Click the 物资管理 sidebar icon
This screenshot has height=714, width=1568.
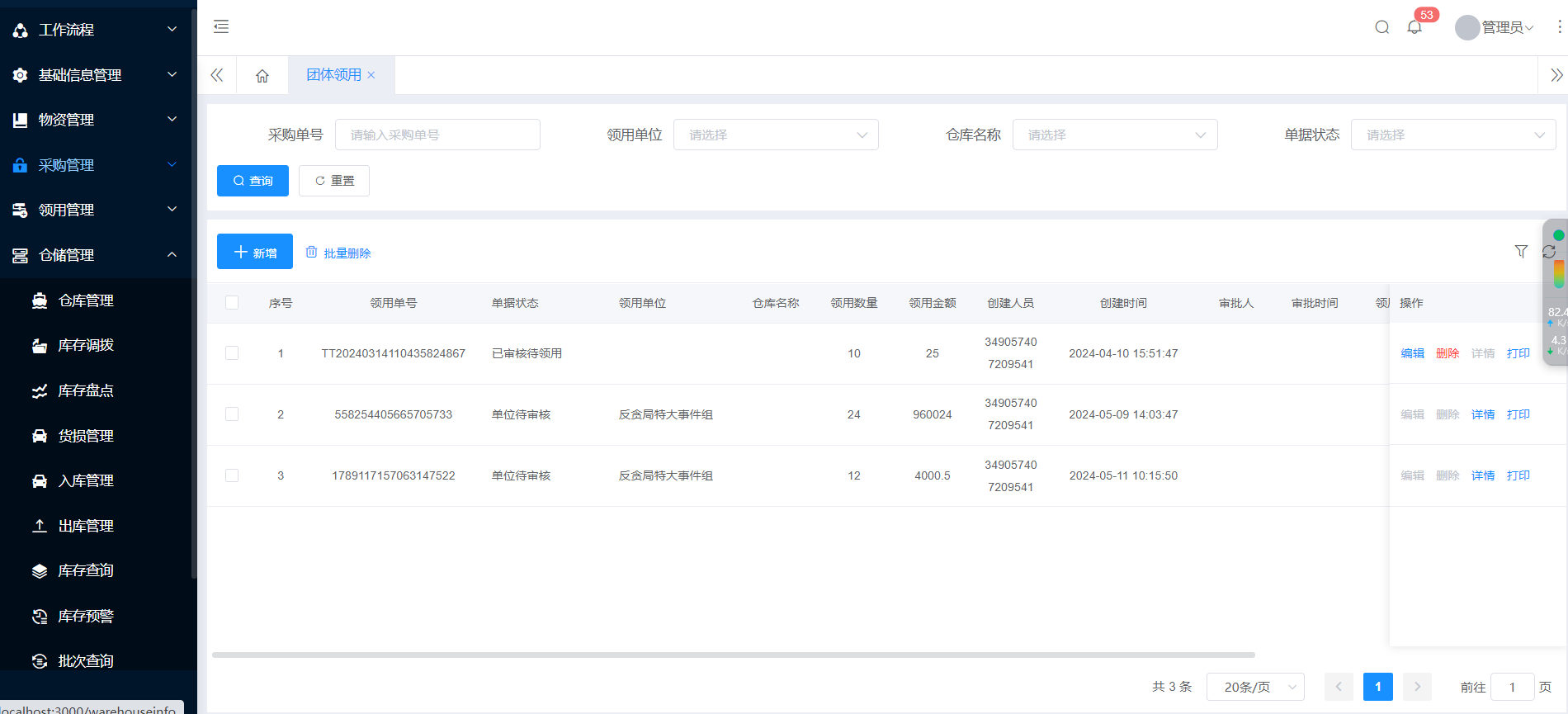click(x=21, y=121)
